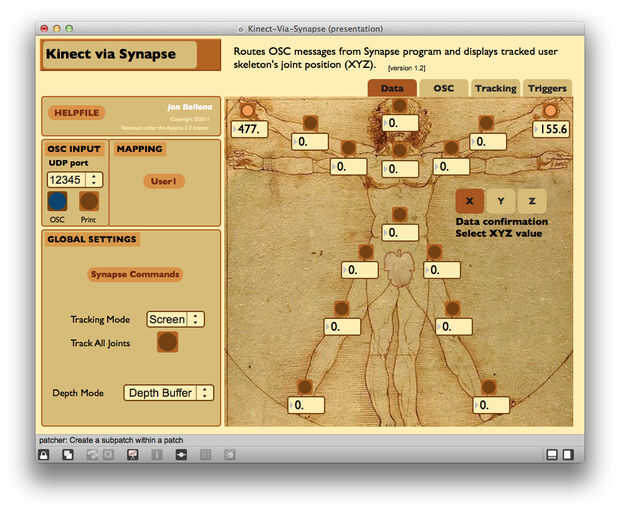Click the 'Data confirmation' label
The height and width of the screenshot is (512, 620).
[x=502, y=221]
